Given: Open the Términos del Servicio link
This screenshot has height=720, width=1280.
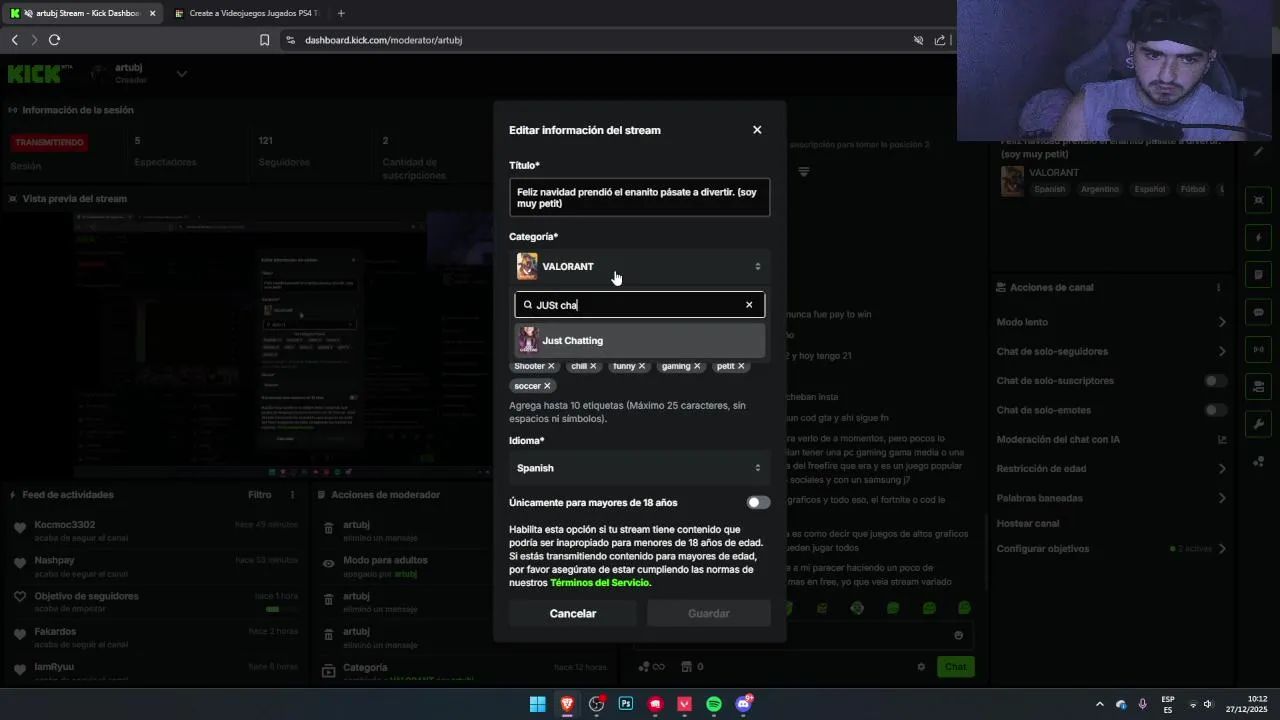Looking at the screenshot, I should (599, 582).
